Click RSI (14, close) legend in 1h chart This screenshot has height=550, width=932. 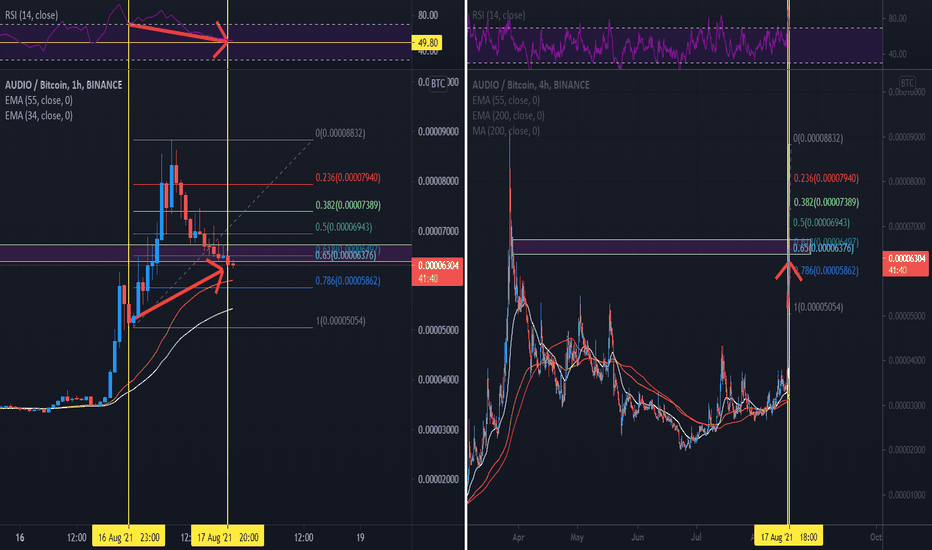coord(32,15)
